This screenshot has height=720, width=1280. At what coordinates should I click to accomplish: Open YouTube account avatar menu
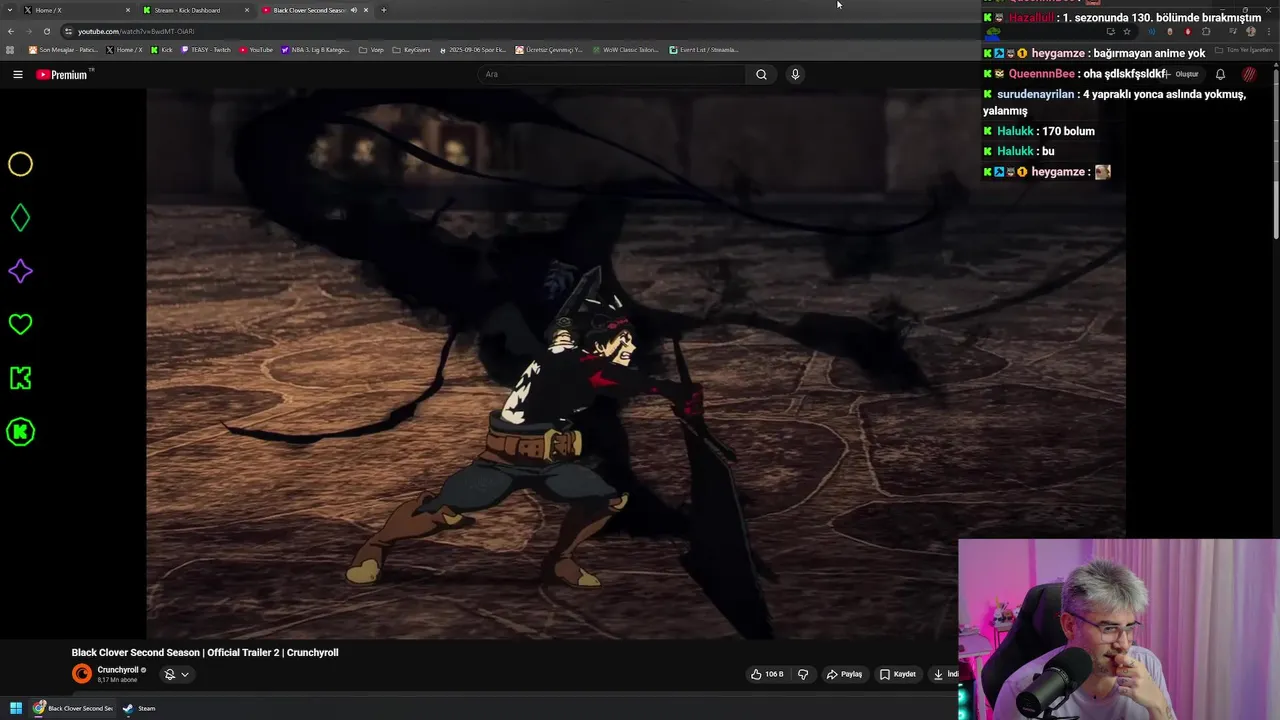(1249, 74)
